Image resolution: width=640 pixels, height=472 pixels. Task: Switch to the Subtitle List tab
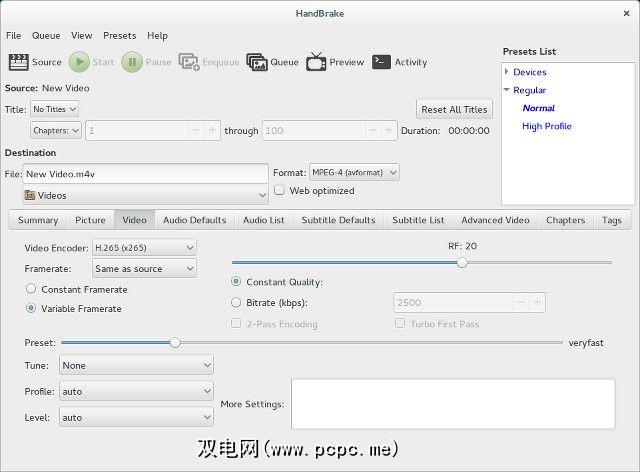tap(418, 220)
